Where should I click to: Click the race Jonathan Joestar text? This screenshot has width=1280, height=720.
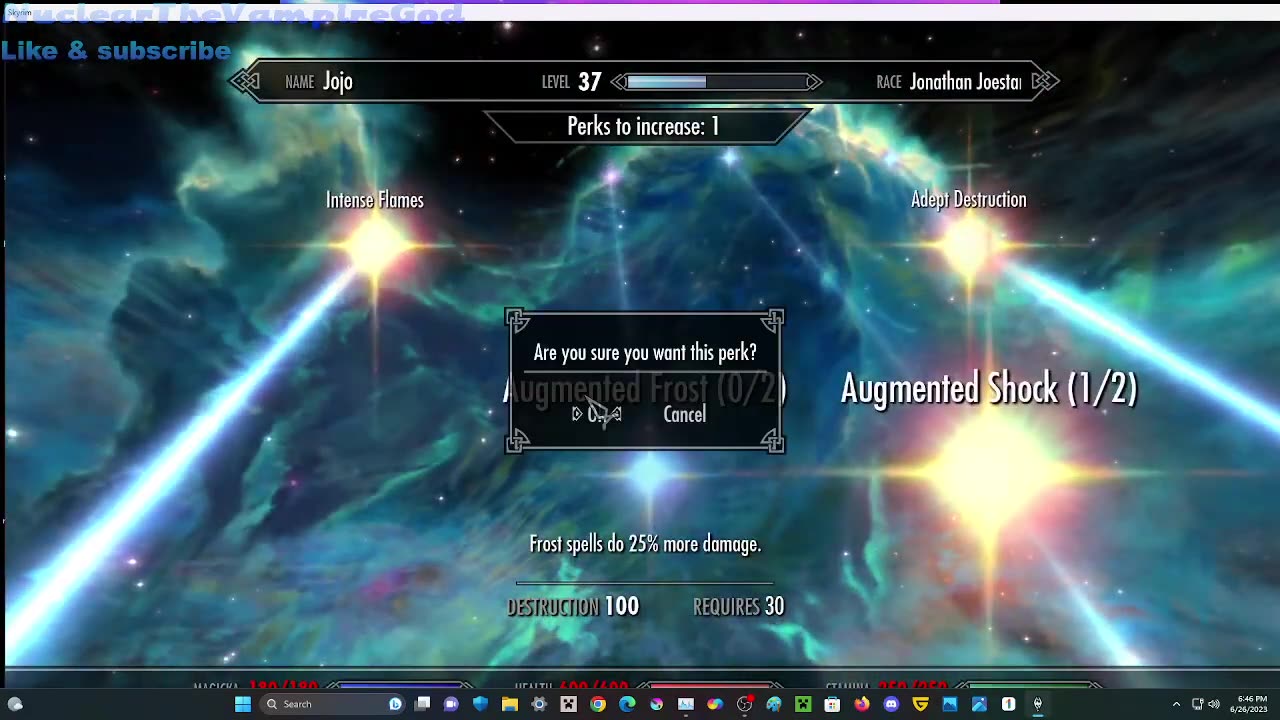(965, 82)
